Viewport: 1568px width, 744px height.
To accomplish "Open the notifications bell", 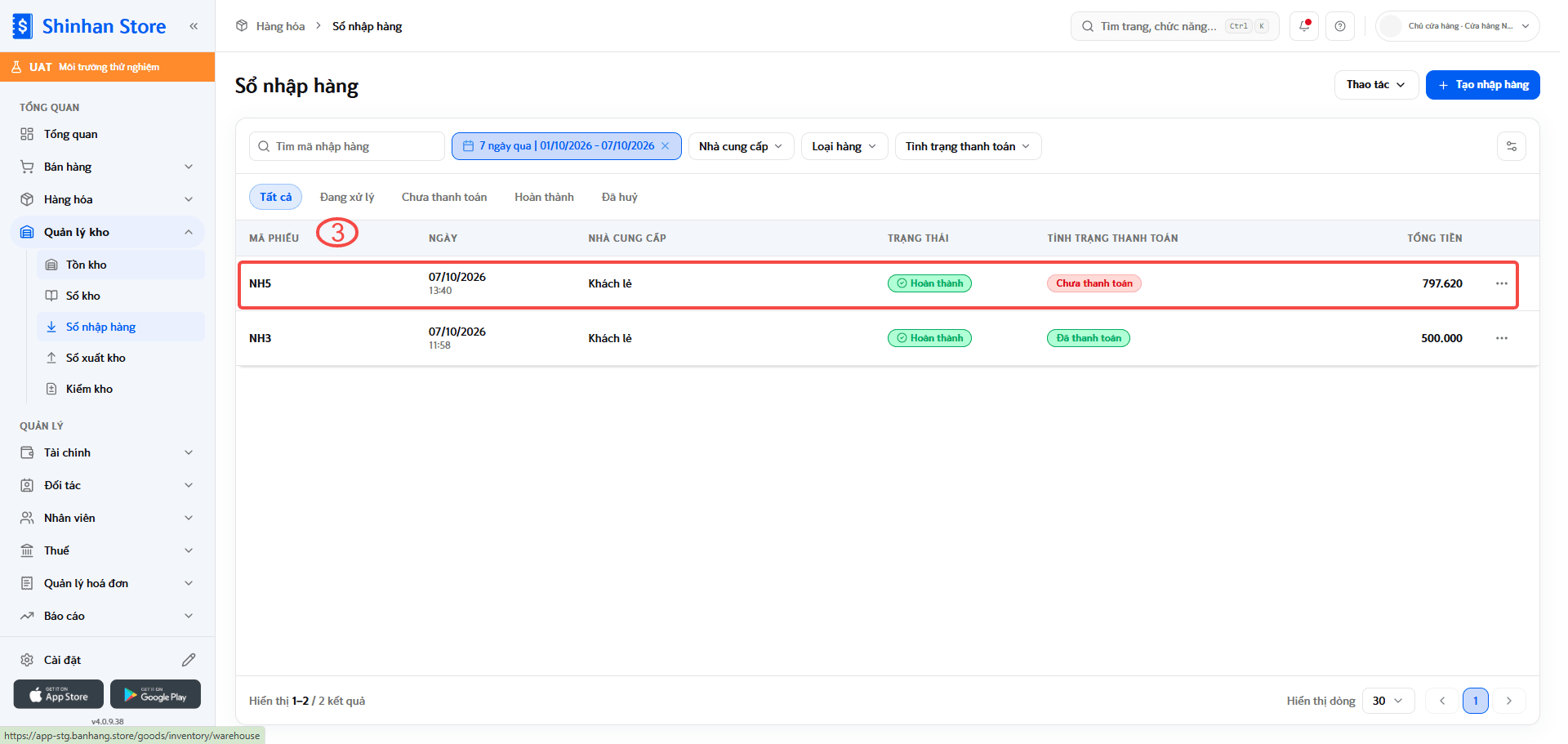I will point(1304,26).
